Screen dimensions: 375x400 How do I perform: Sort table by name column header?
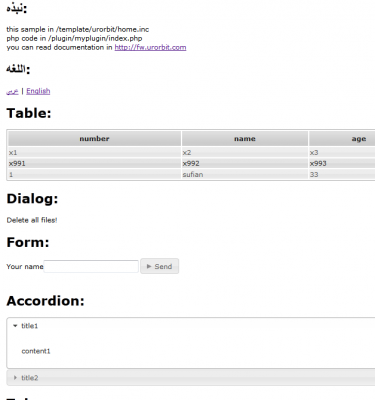(x=245, y=139)
